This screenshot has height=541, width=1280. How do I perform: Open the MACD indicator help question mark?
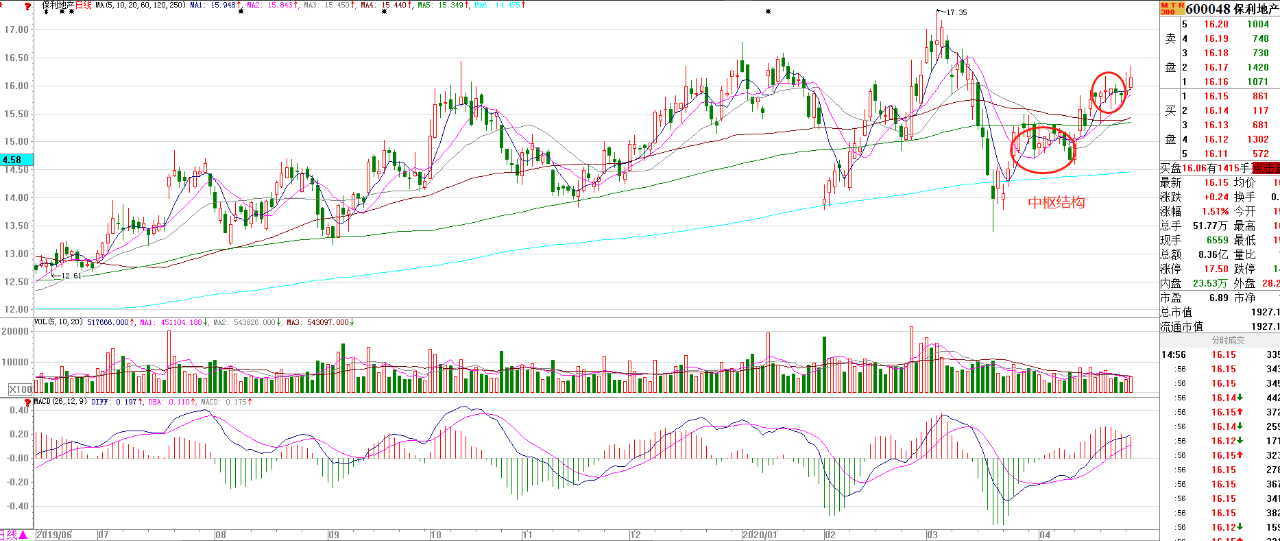point(28,401)
